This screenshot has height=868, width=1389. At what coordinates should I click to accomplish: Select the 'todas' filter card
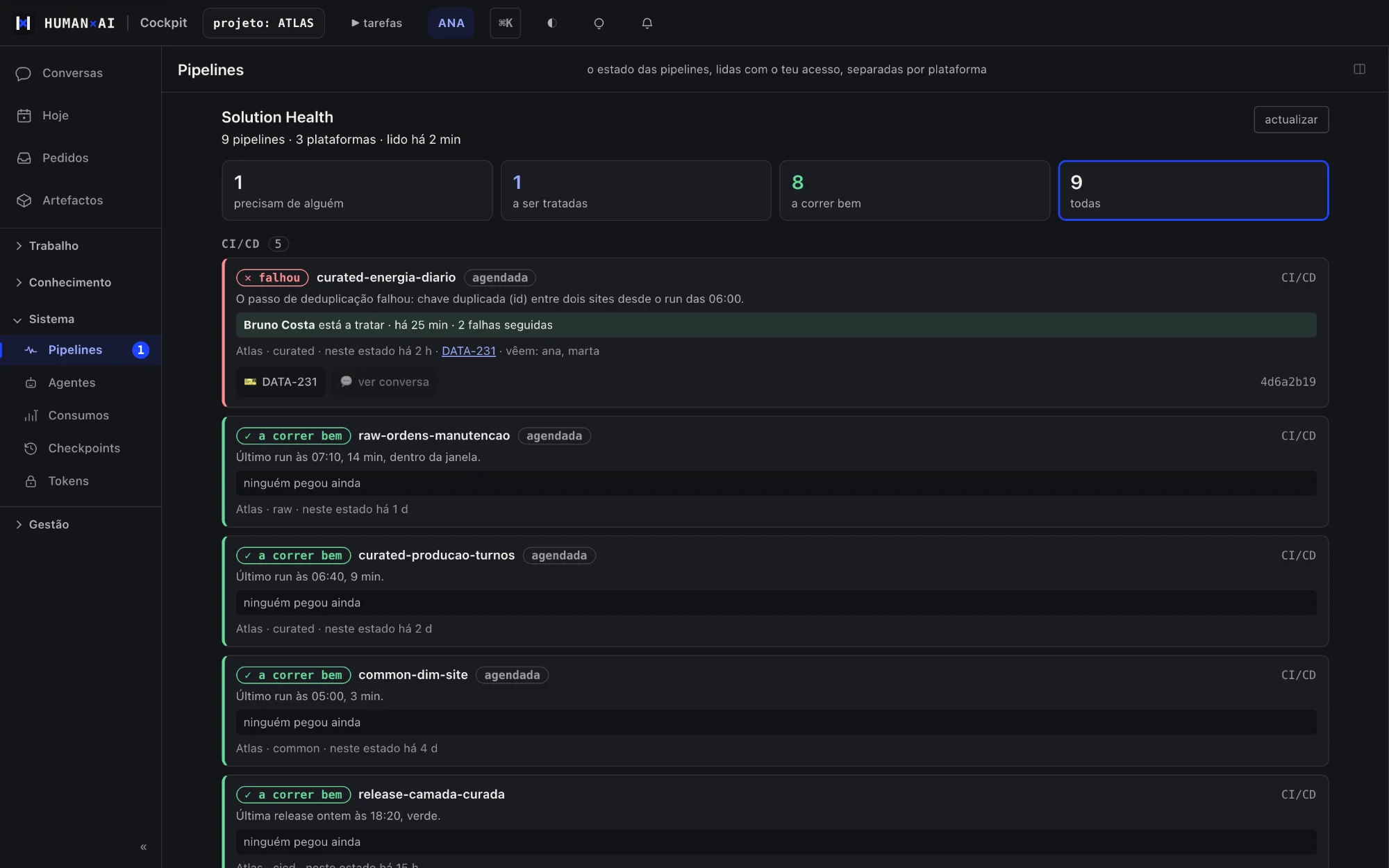(x=1193, y=190)
